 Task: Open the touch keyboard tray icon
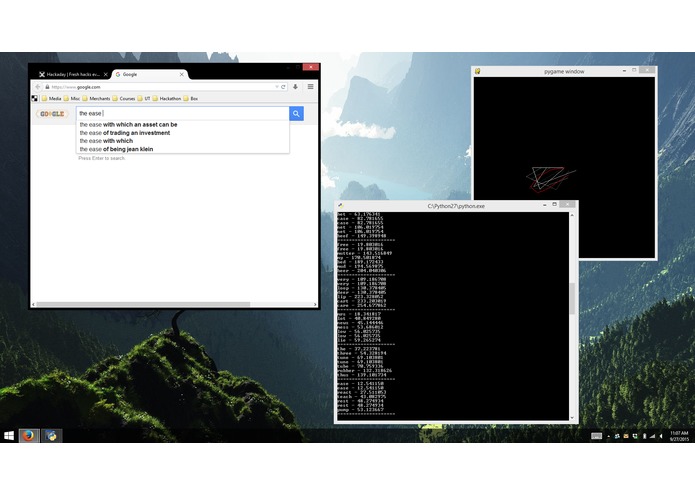[x=597, y=436]
